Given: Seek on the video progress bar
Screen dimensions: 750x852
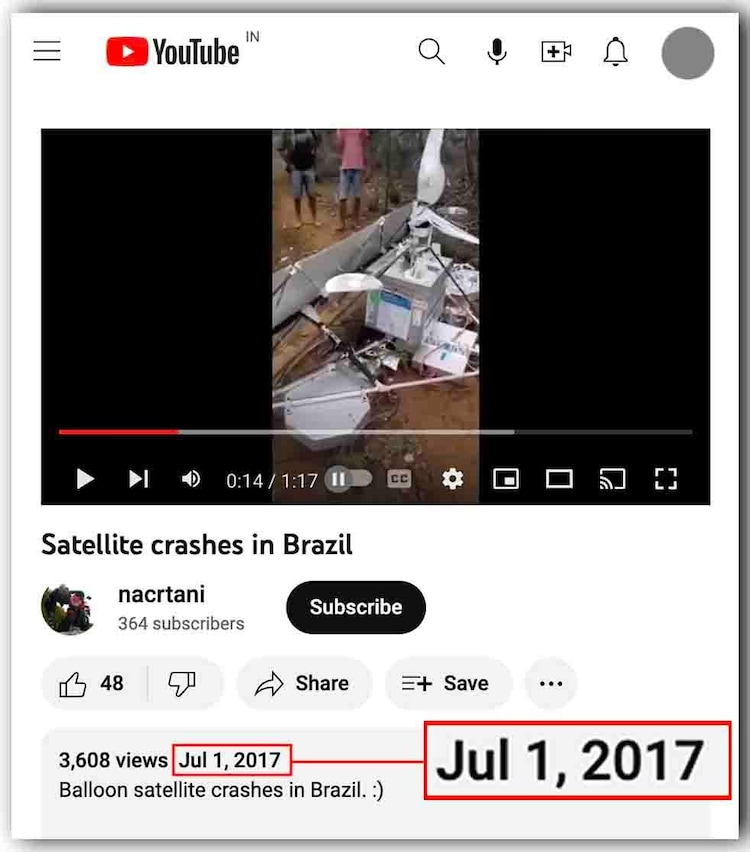Looking at the screenshot, I should tap(376, 432).
